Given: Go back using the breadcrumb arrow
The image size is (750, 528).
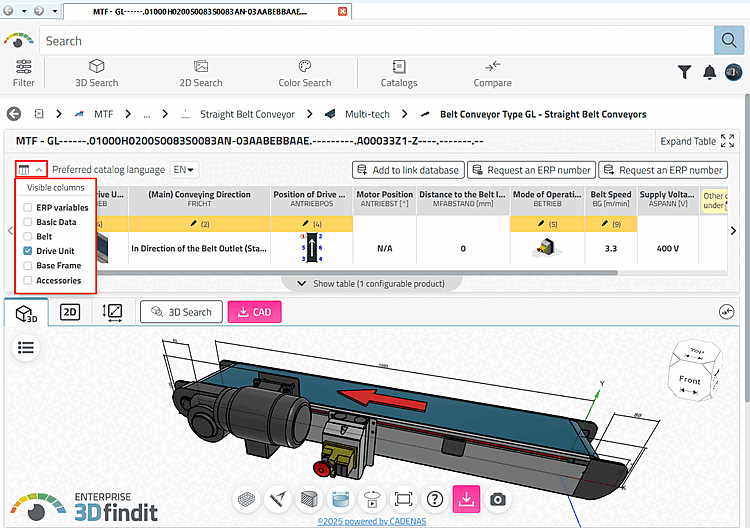Looking at the screenshot, I should [14, 114].
